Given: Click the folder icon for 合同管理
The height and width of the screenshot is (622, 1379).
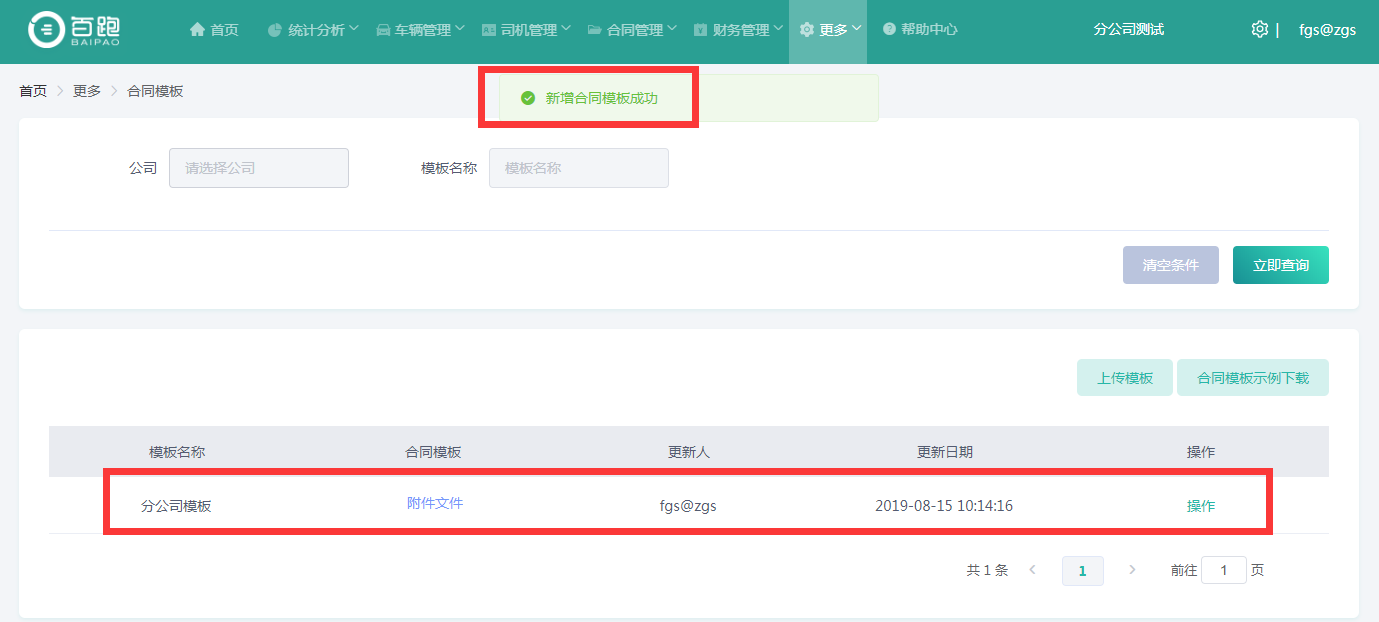Looking at the screenshot, I should click(x=595, y=30).
